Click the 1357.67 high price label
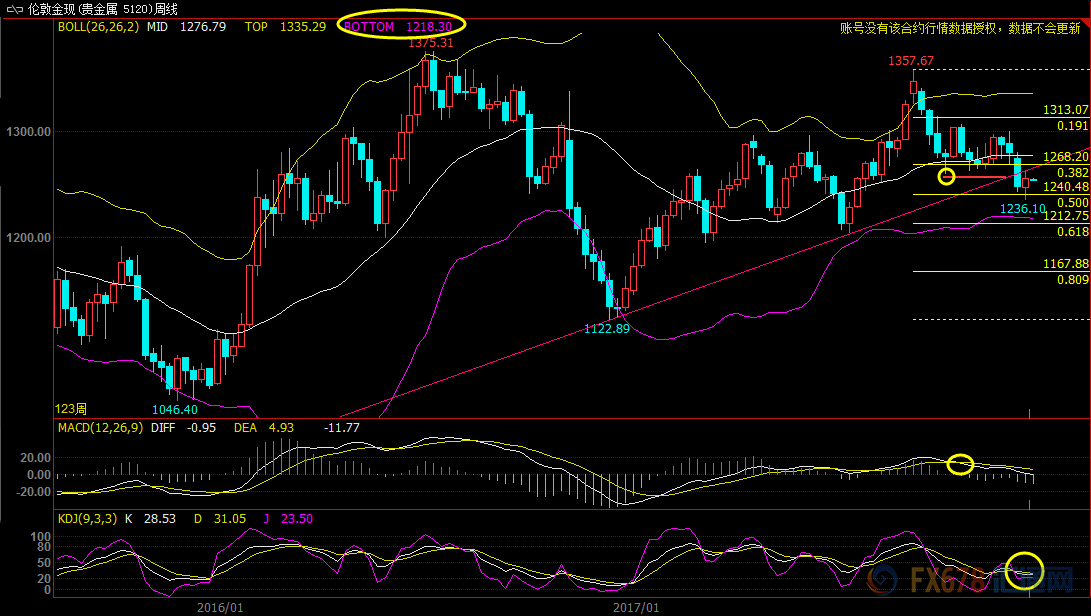Screen dimensions: 1091x616 911,61
